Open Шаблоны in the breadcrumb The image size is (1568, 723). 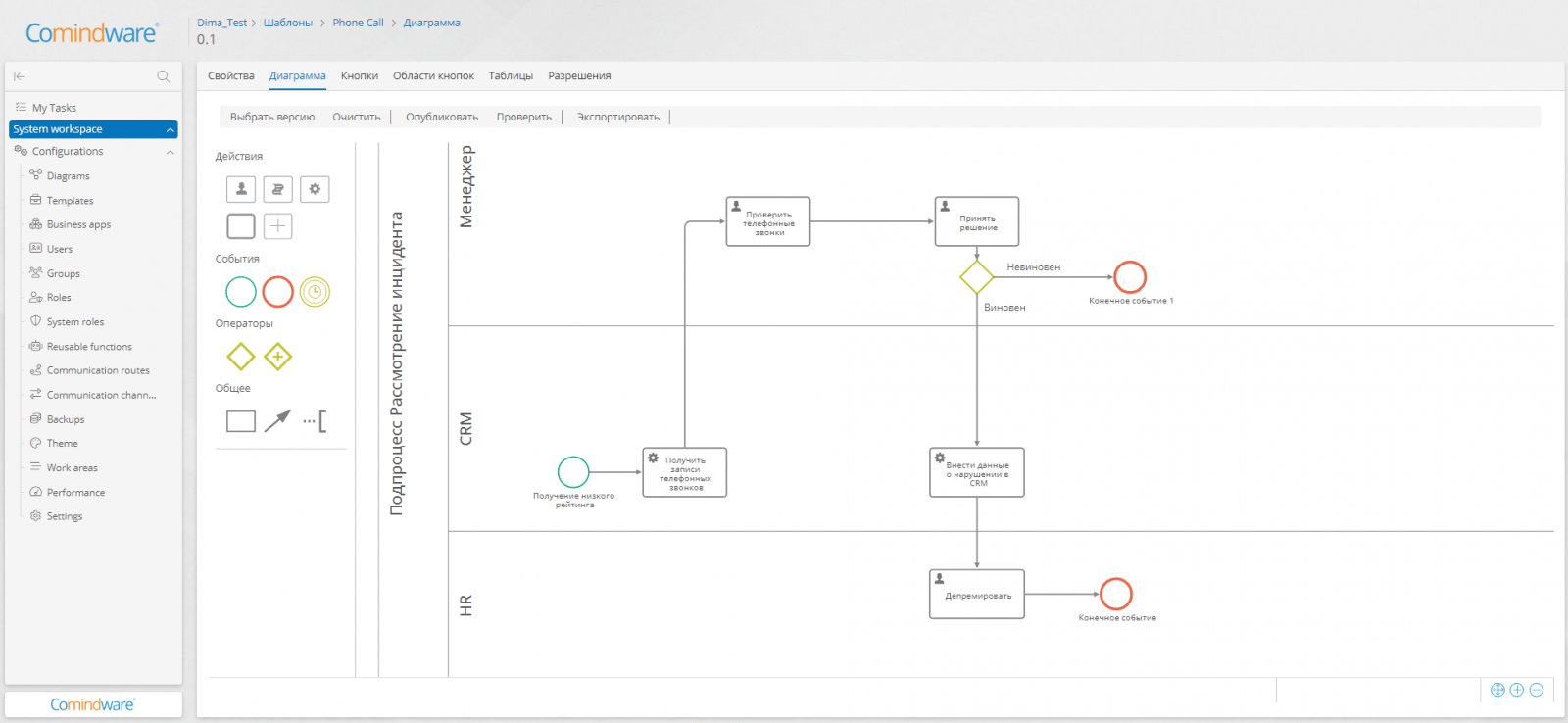coord(288,23)
